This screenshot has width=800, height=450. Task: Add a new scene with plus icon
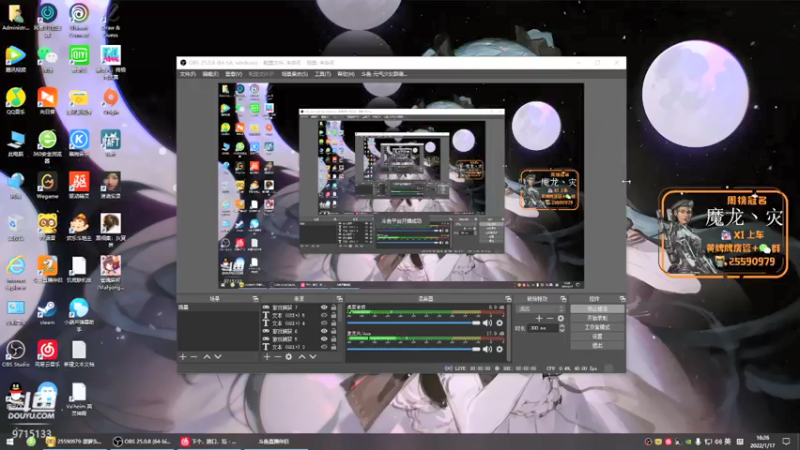[183, 357]
